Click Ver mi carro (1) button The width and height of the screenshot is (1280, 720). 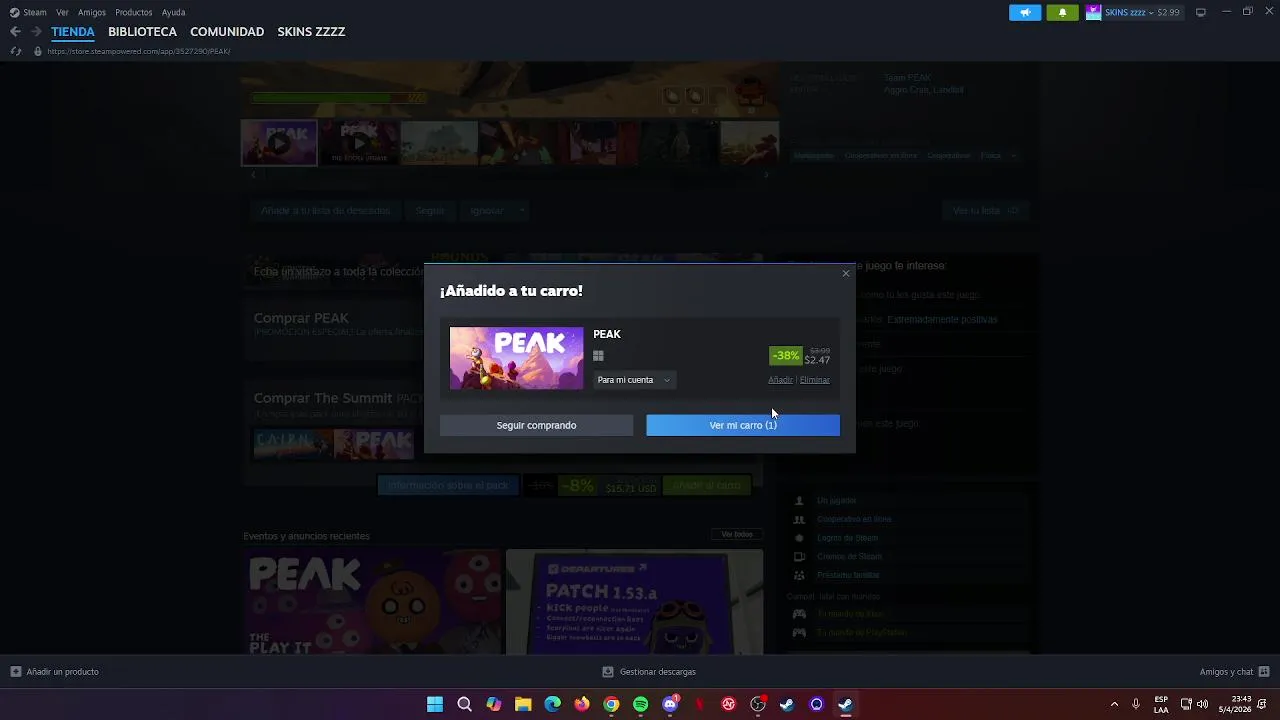click(743, 425)
